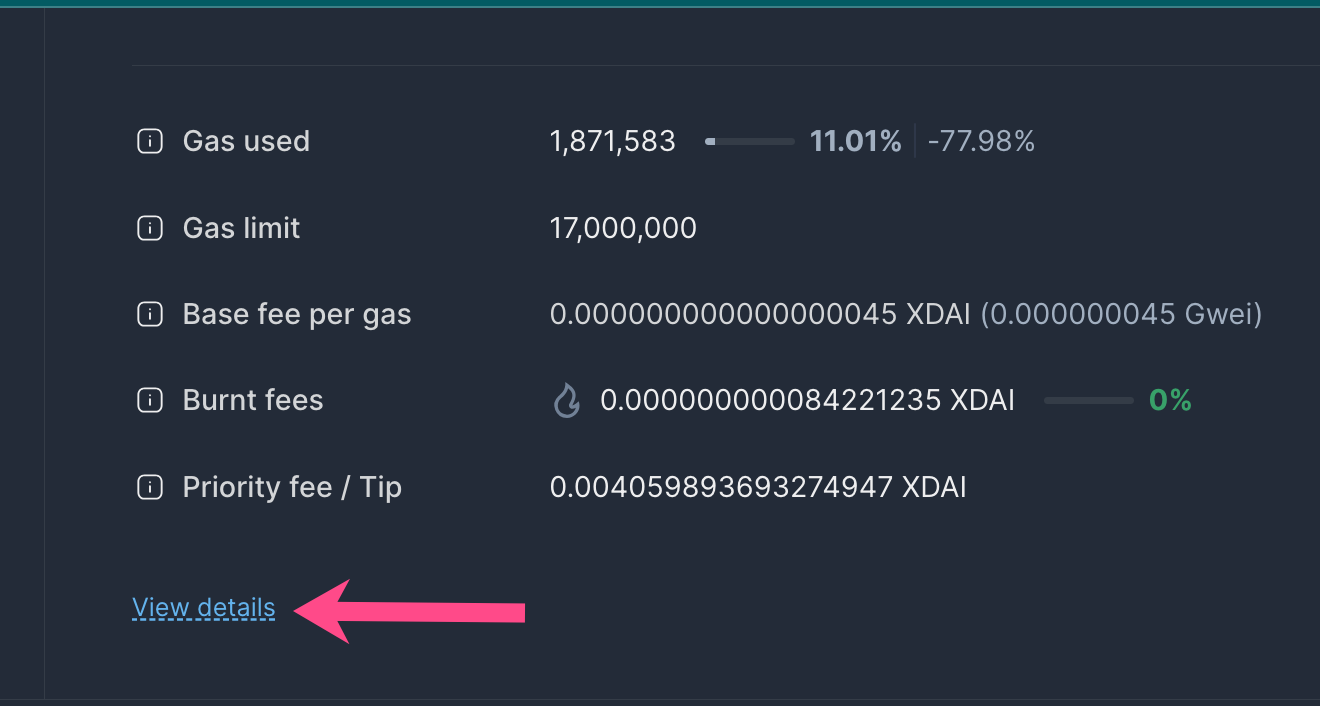1320x706 pixels.
Task: Select the gas limit value 17,000,000
Action: 623,227
